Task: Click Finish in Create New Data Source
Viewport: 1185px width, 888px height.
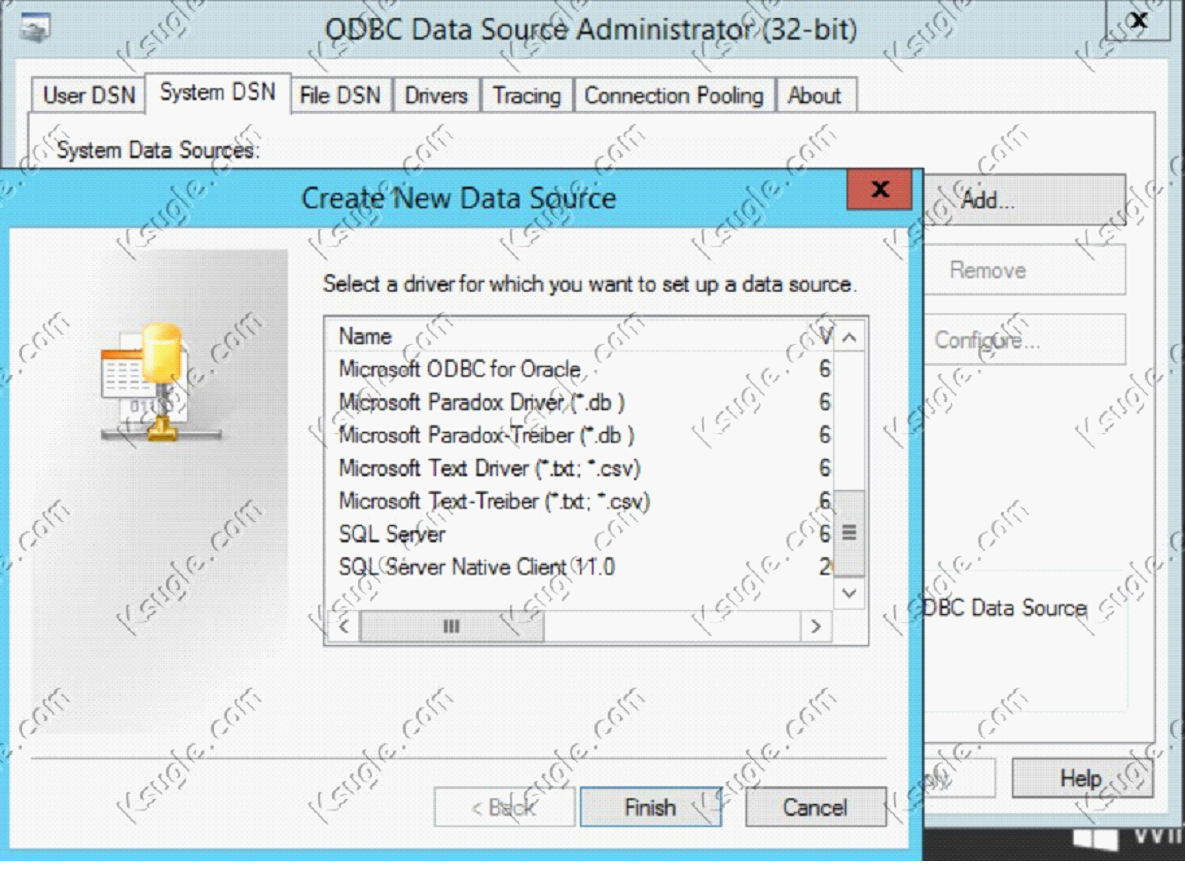Action: 650,807
